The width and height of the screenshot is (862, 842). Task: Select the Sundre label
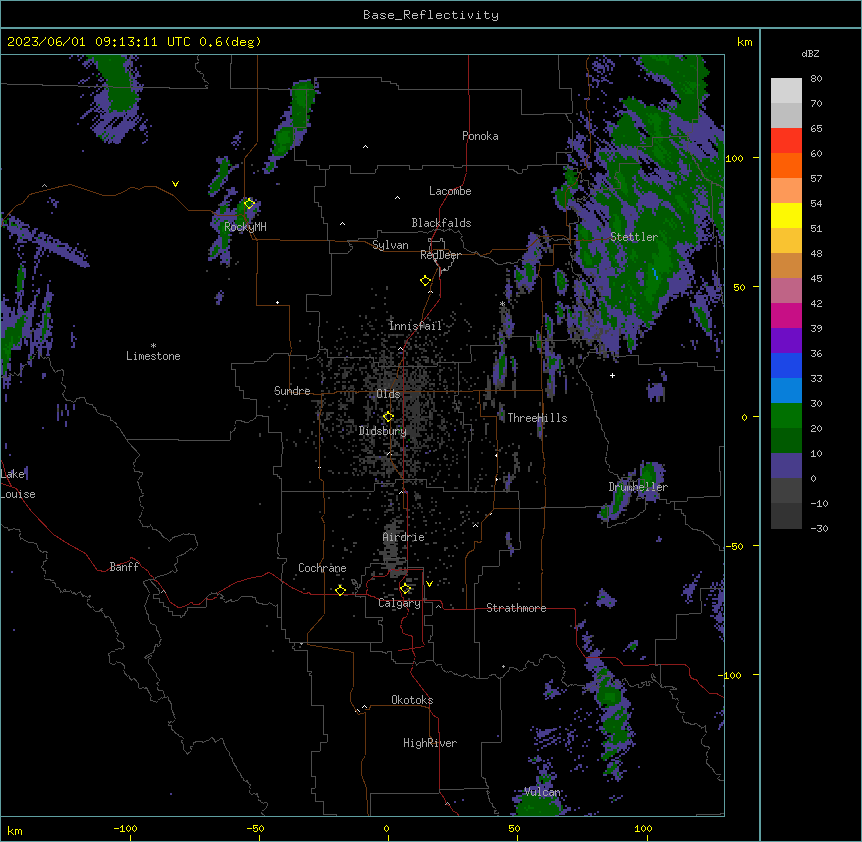[292, 391]
